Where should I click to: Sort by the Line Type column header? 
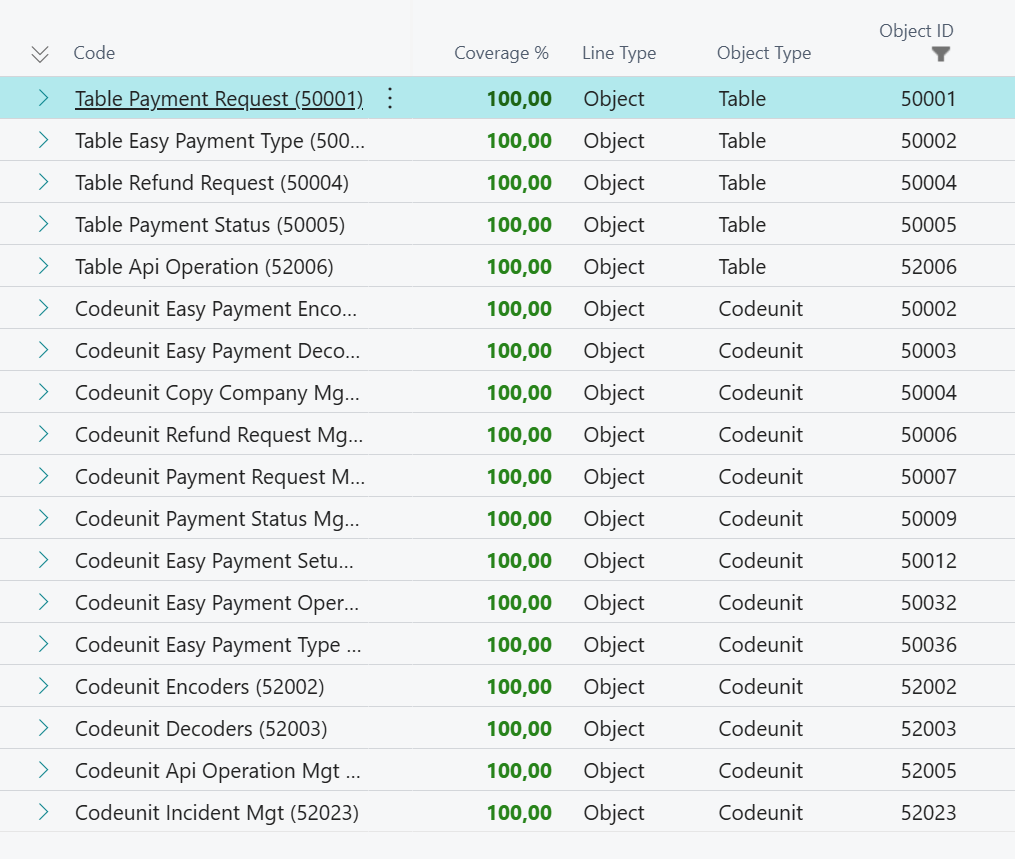(x=619, y=53)
